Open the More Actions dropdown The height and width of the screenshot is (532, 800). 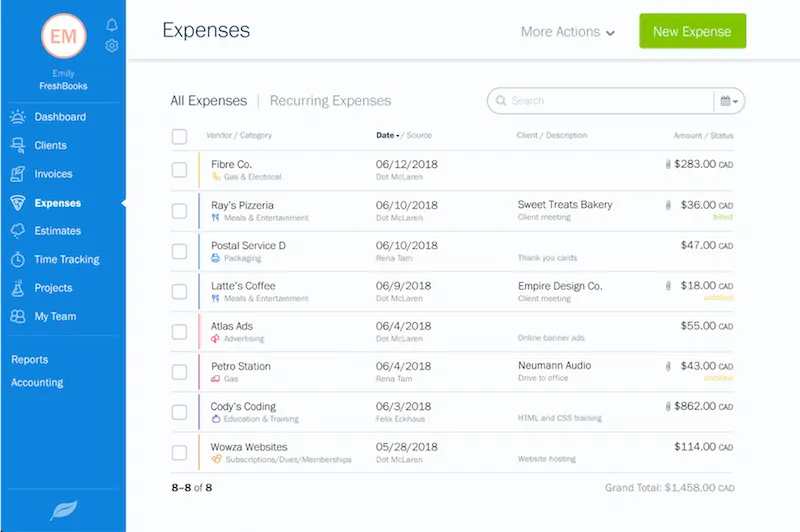tap(567, 32)
